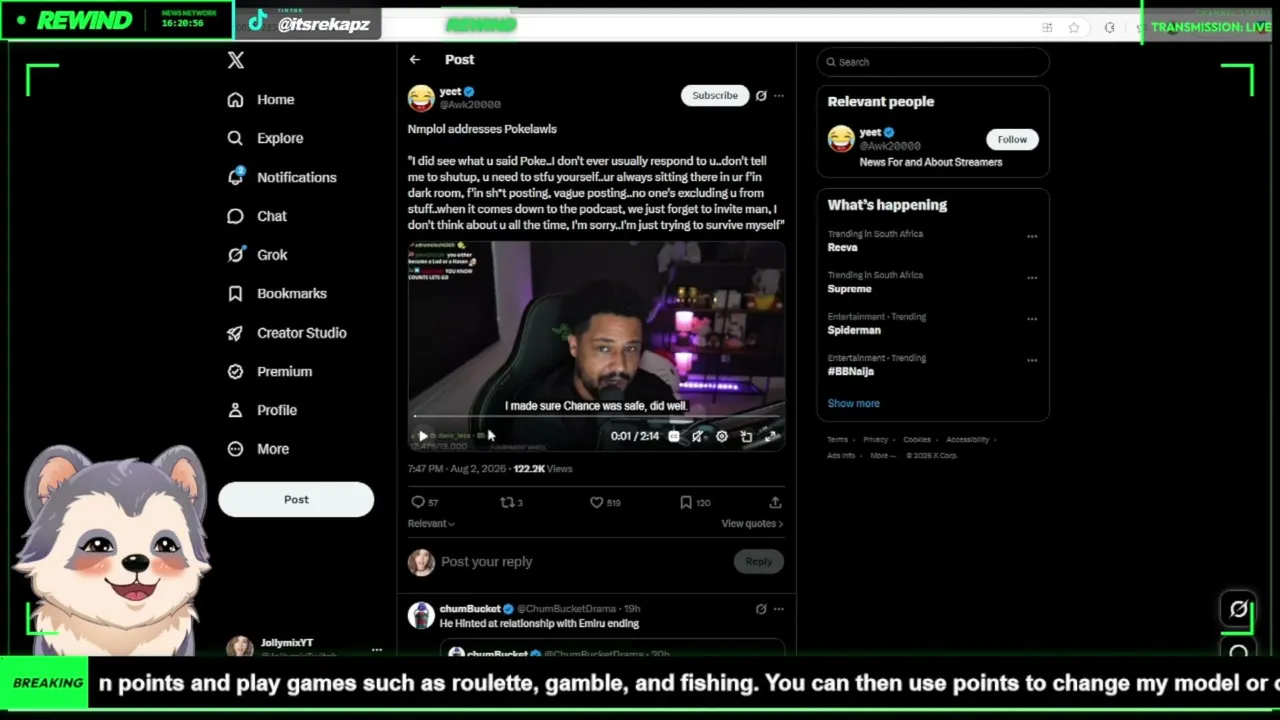Click the Grok icon on chumBucket's reply
The width and height of the screenshot is (1280, 720).
(761, 609)
